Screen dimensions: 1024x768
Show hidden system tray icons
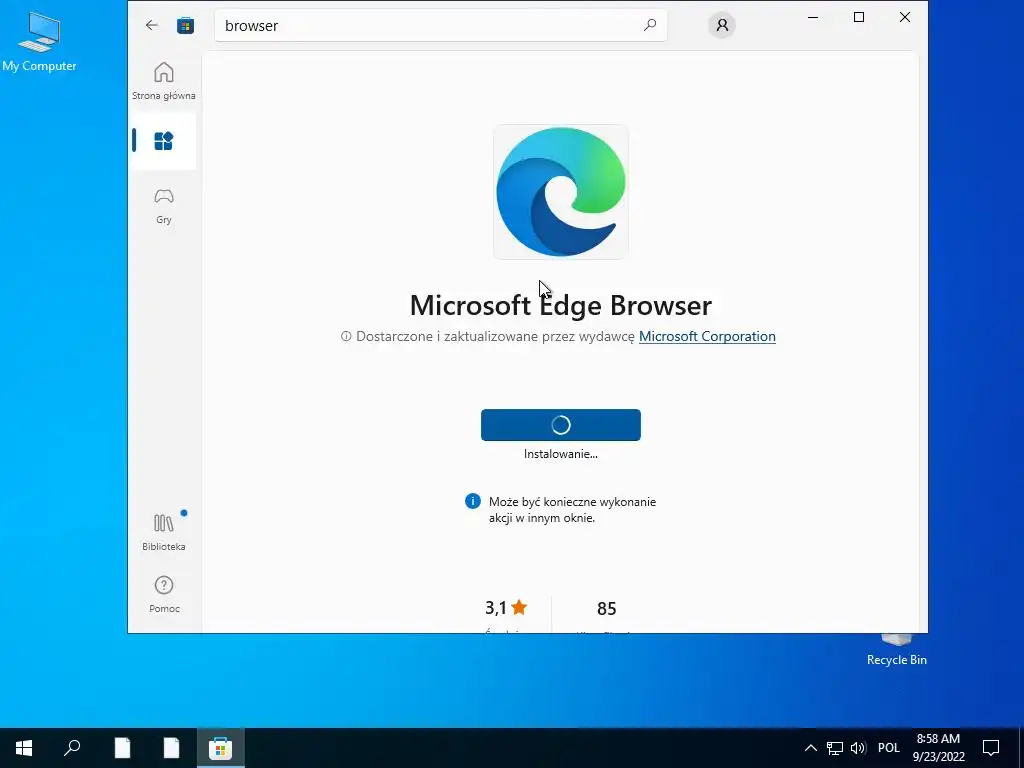coord(810,748)
